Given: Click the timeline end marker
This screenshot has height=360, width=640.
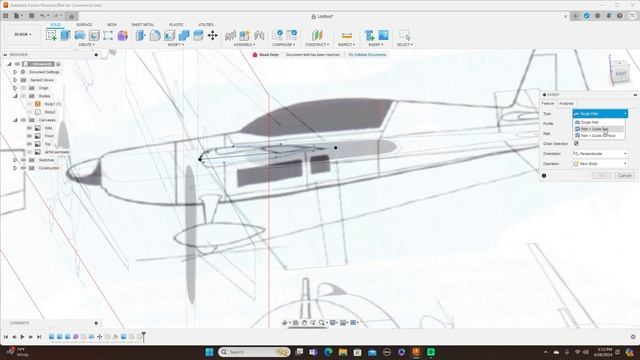Looking at the screenshot, I should point(143,336).
